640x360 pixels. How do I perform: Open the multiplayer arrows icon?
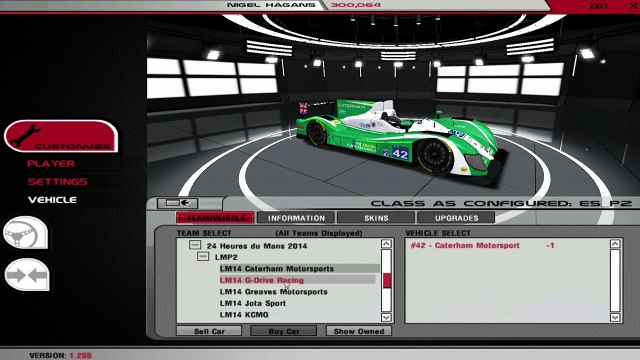27,275
